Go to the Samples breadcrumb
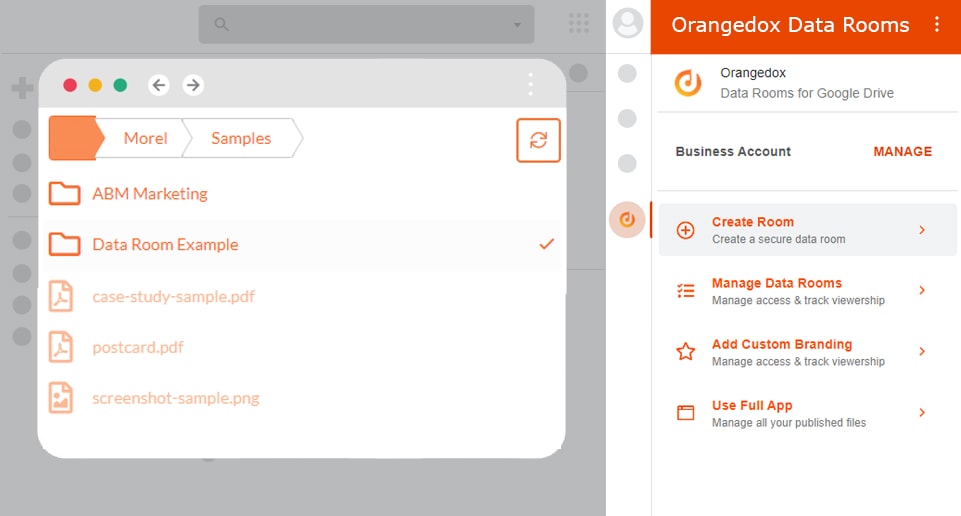Image resolution: width=961 pixels, height=516 pixels. (241, 138)
